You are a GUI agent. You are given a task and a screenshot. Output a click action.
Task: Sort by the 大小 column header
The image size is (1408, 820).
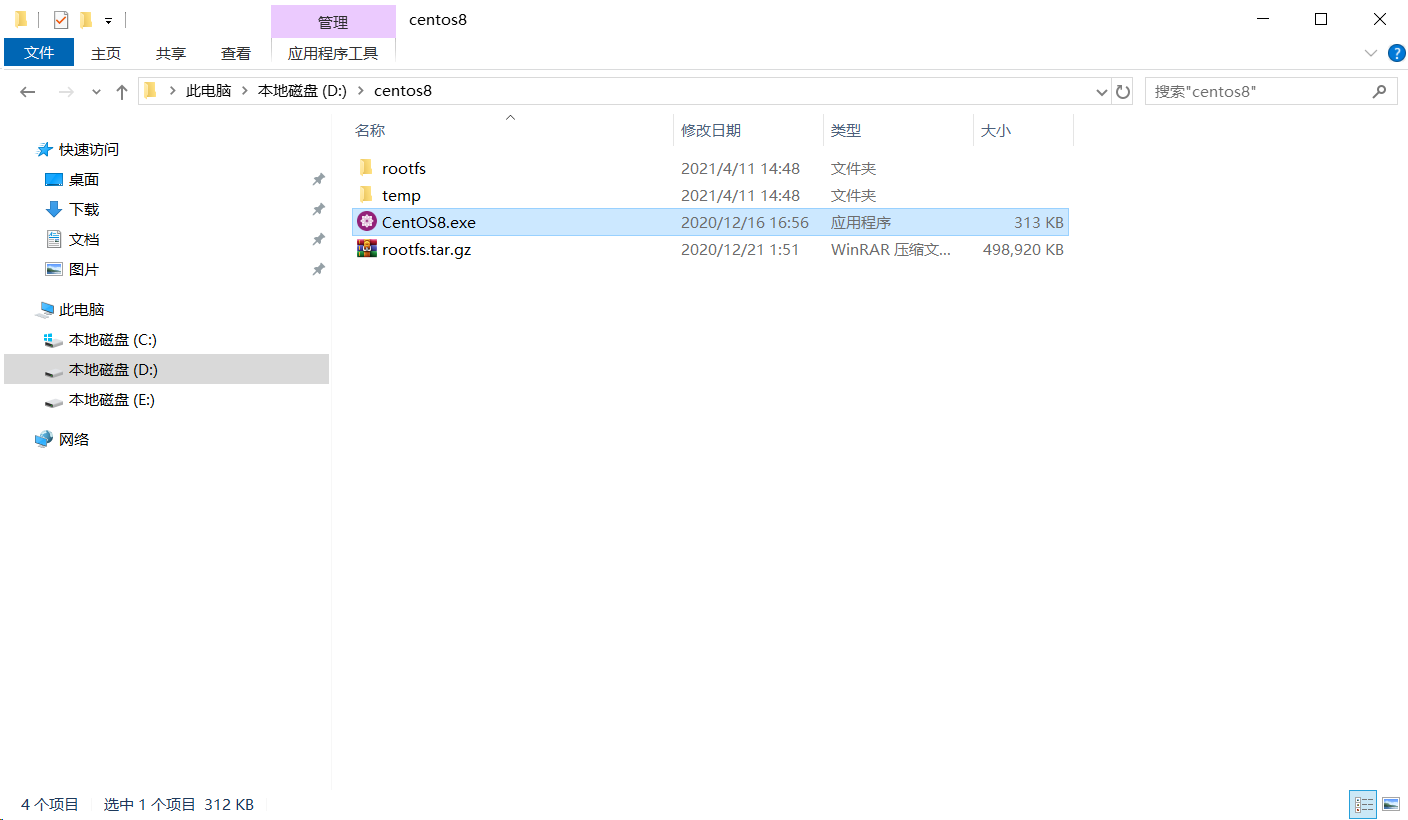point(996,131)
